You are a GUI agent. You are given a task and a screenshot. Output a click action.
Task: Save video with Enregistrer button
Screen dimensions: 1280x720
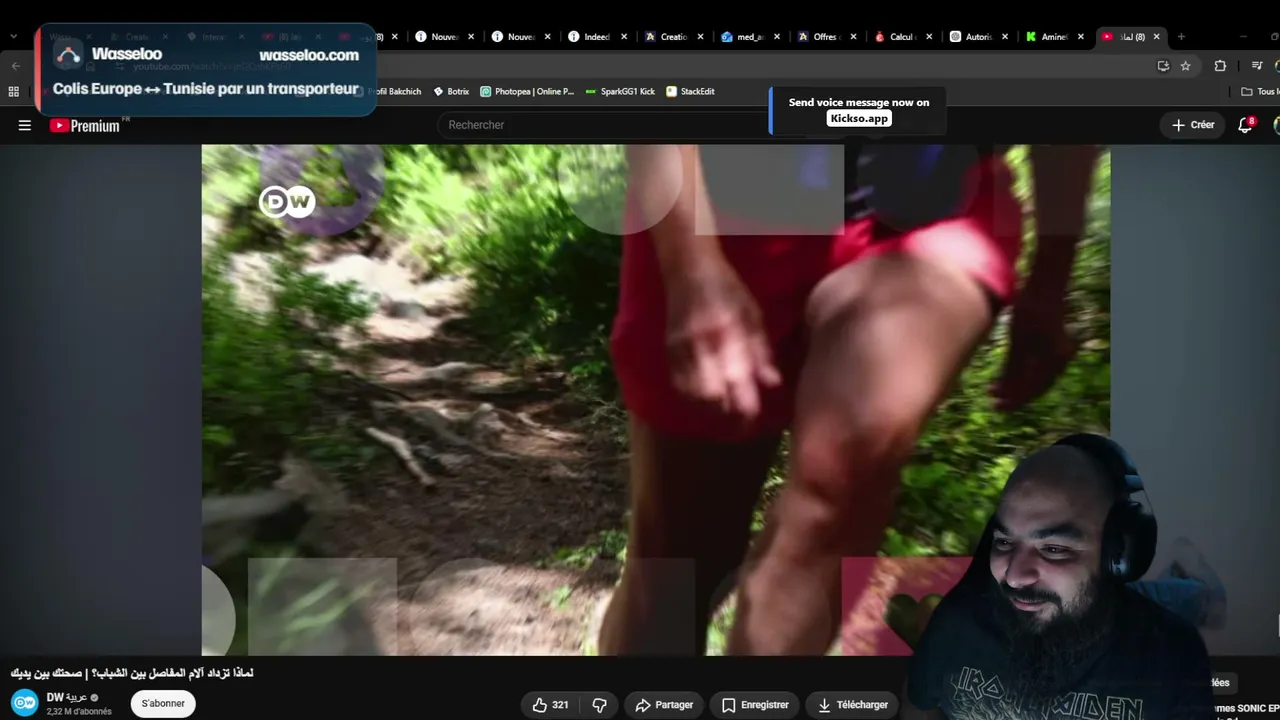[x=755, y=705]
